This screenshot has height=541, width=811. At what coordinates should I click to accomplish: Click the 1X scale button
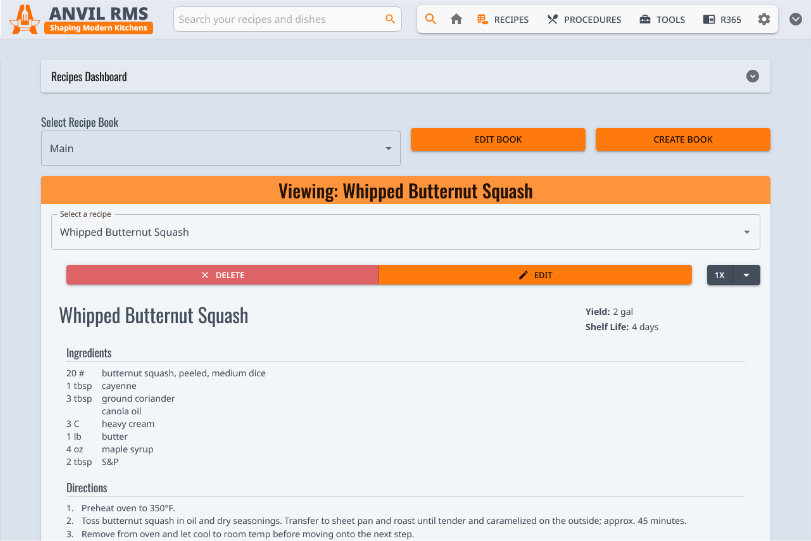(x=719, y=275)
